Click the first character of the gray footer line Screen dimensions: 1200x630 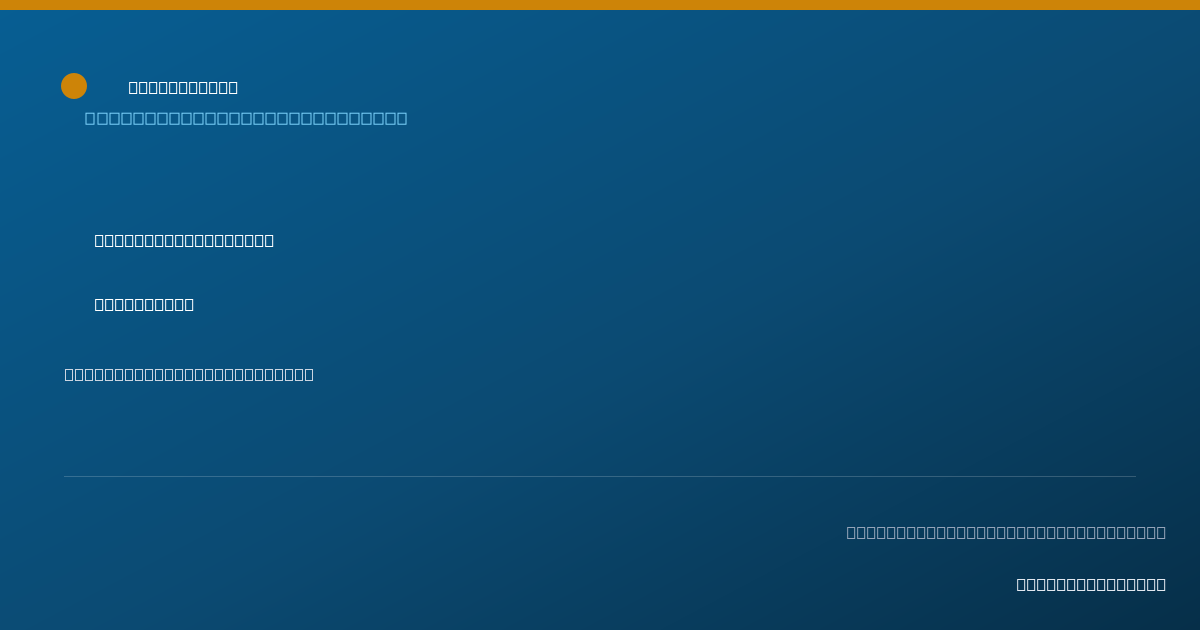(x=852, y=532)
